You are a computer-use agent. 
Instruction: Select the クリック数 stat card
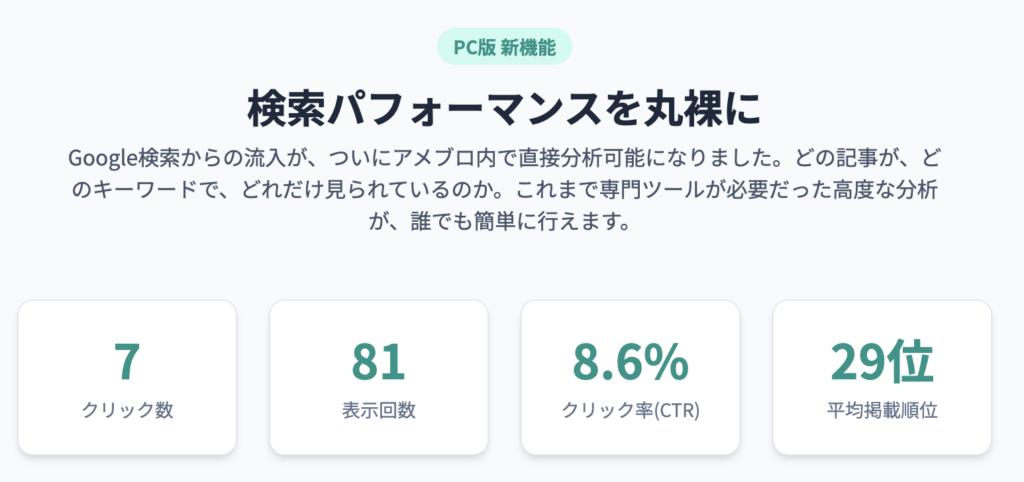(x=127, y=378)
